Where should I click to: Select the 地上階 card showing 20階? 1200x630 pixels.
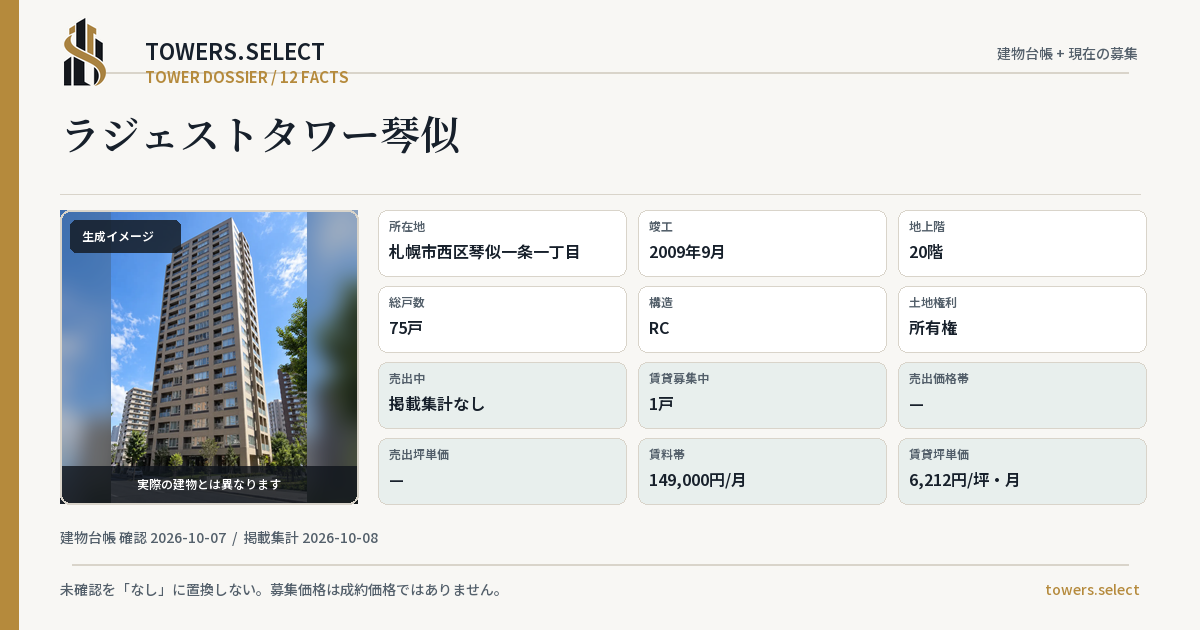pos(1022,243)
